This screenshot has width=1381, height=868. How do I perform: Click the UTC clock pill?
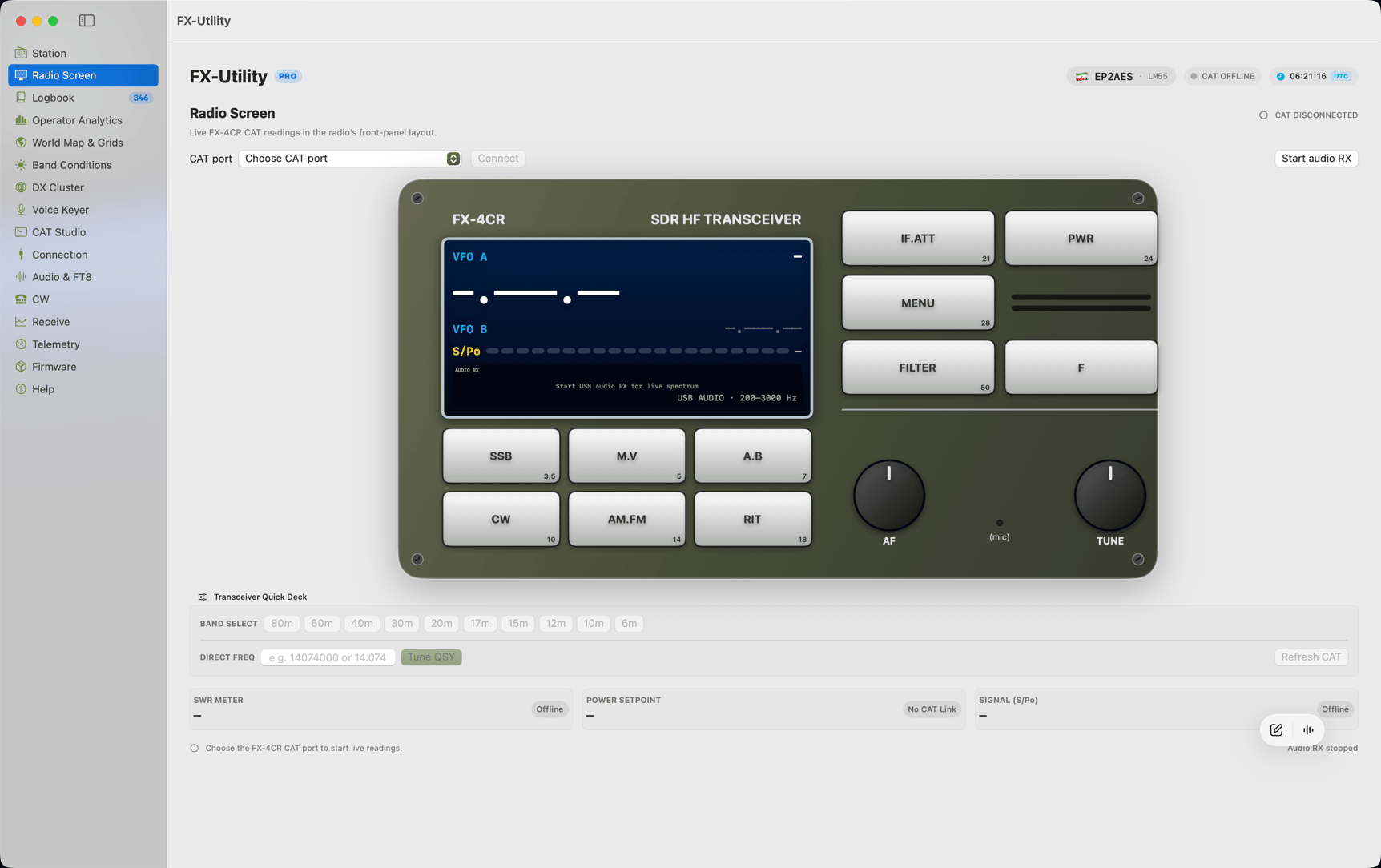1314,77
